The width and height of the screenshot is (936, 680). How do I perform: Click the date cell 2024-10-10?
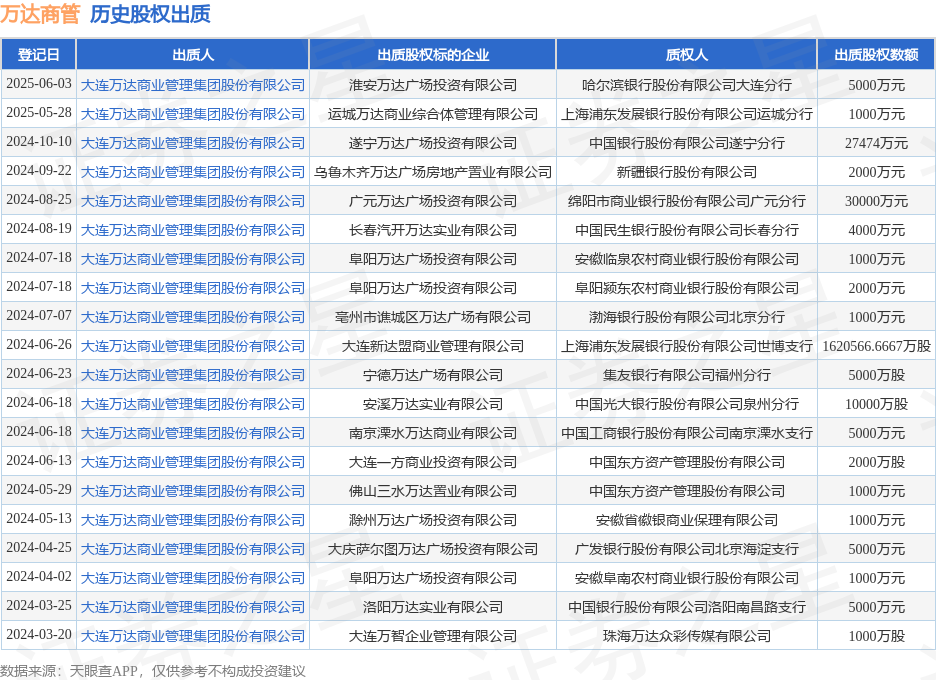point(39,141)
